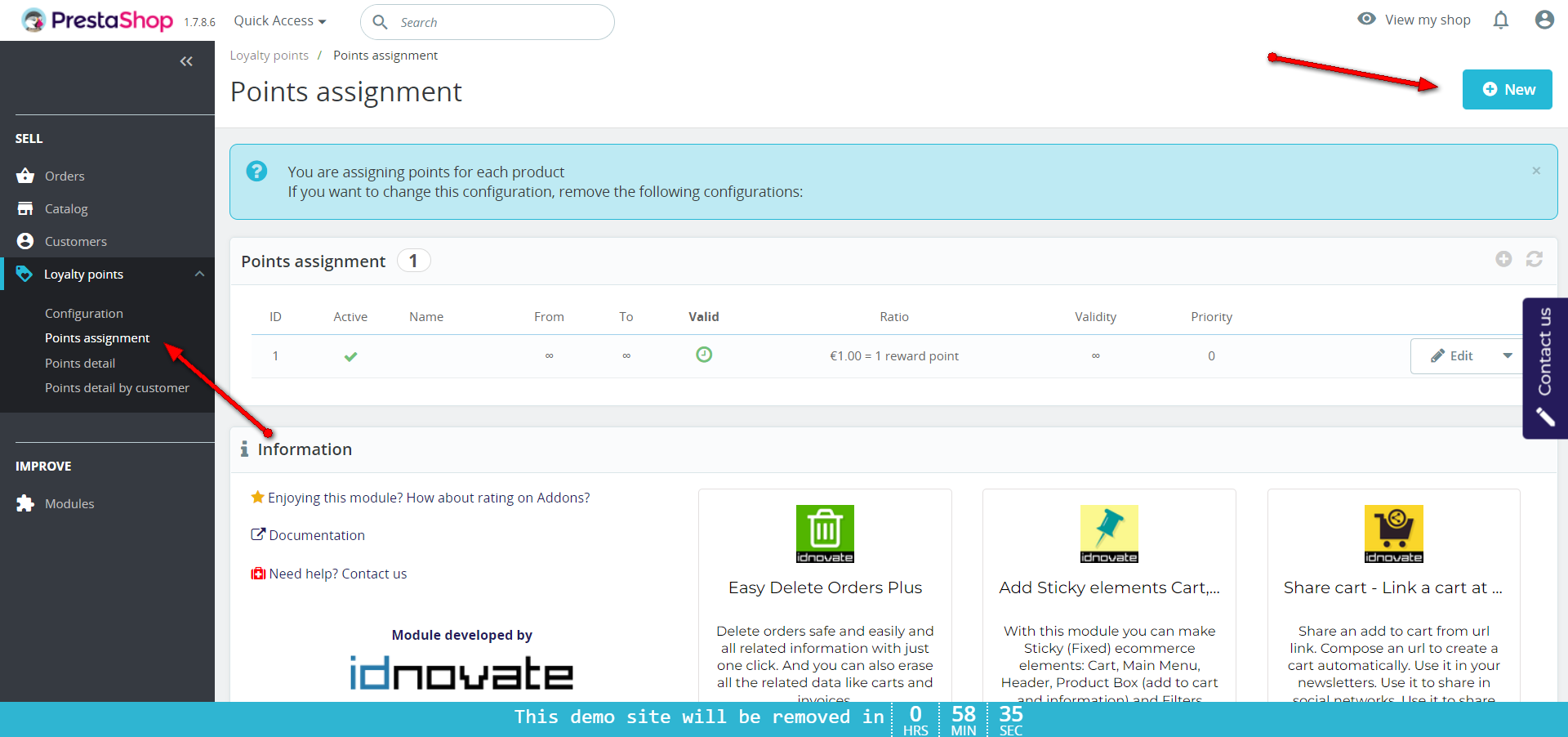Sort by the ID column header

tap(276, 316)
